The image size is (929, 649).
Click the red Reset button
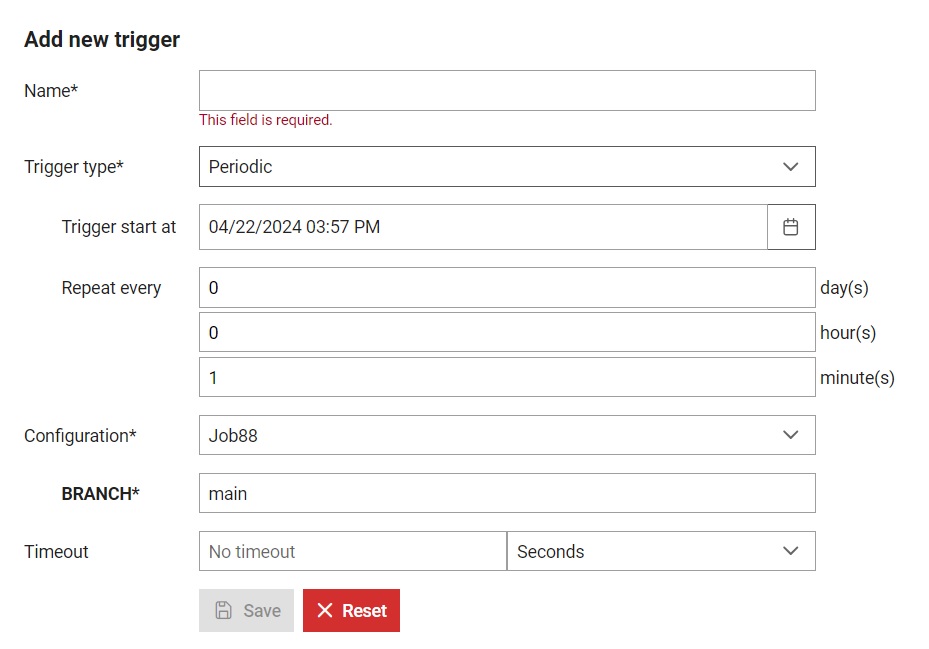[x=351, y=610]
